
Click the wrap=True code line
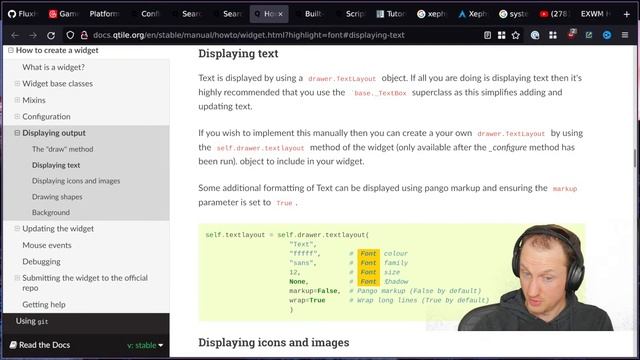307,300
